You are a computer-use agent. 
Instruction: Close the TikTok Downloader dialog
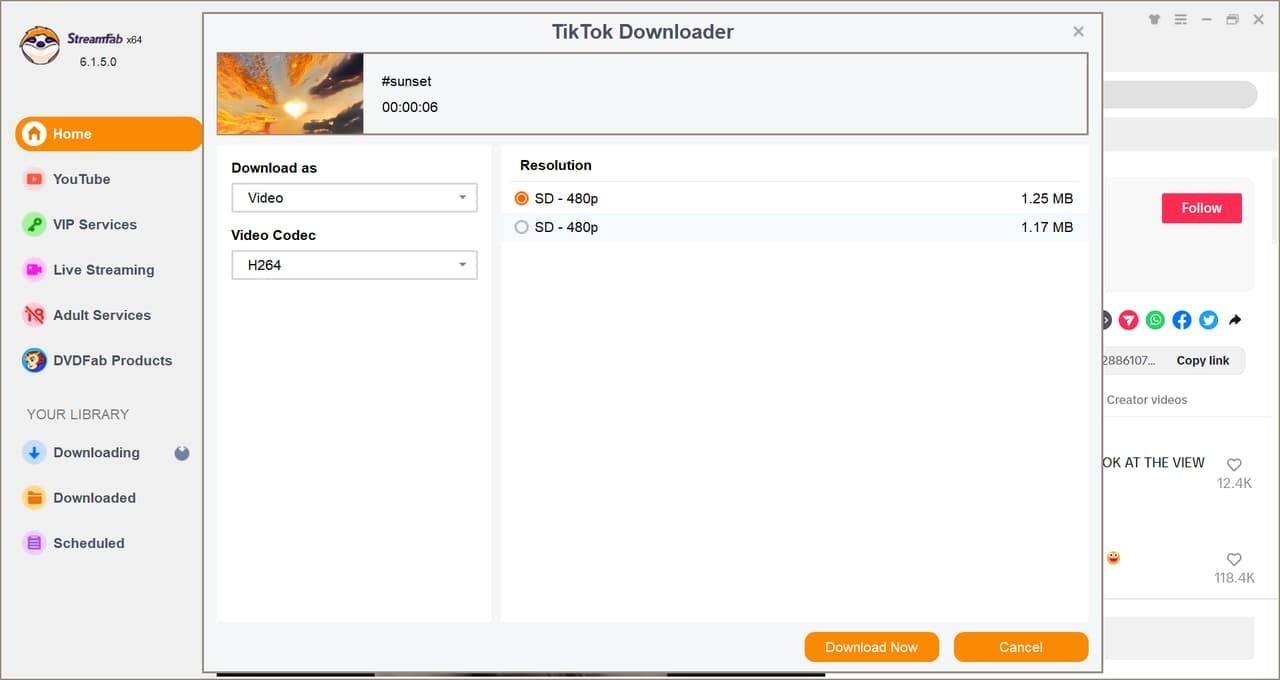click(1078, 32)
